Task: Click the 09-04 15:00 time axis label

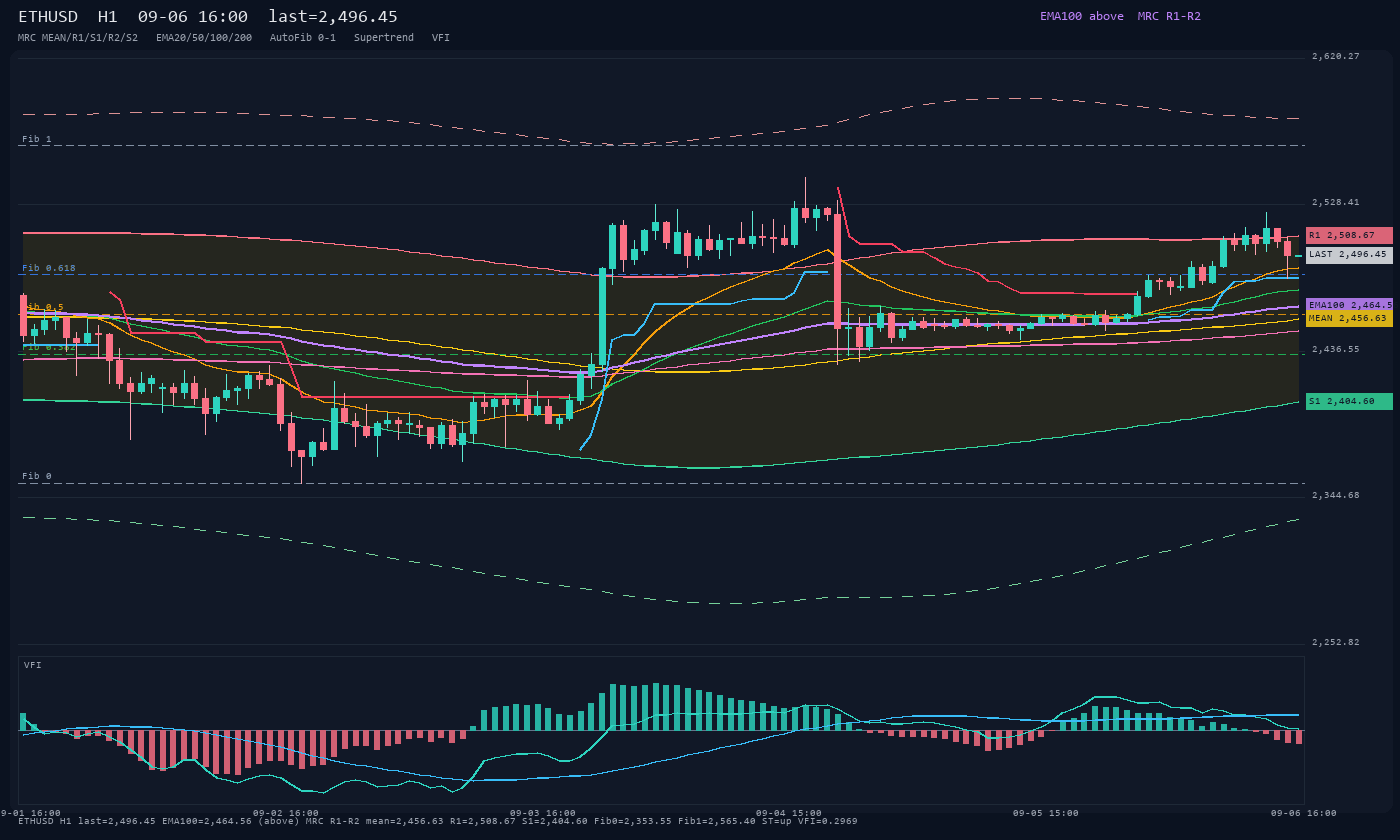Action: click(x=789, y=813)
